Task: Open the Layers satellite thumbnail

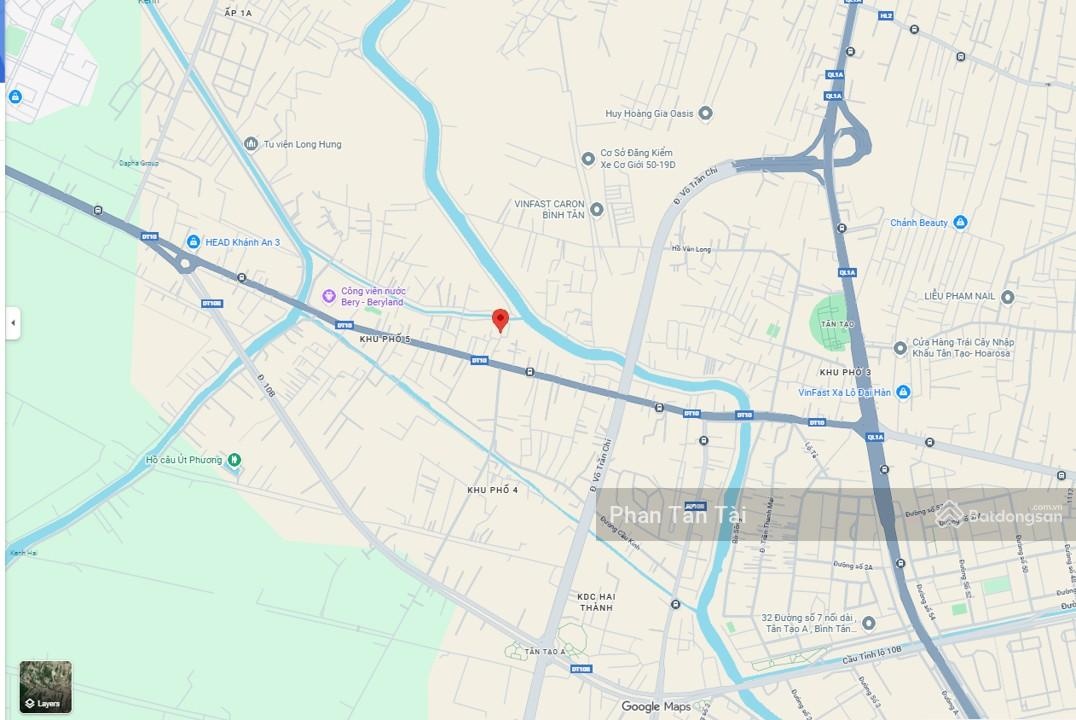Action: (x=45, y=687)
